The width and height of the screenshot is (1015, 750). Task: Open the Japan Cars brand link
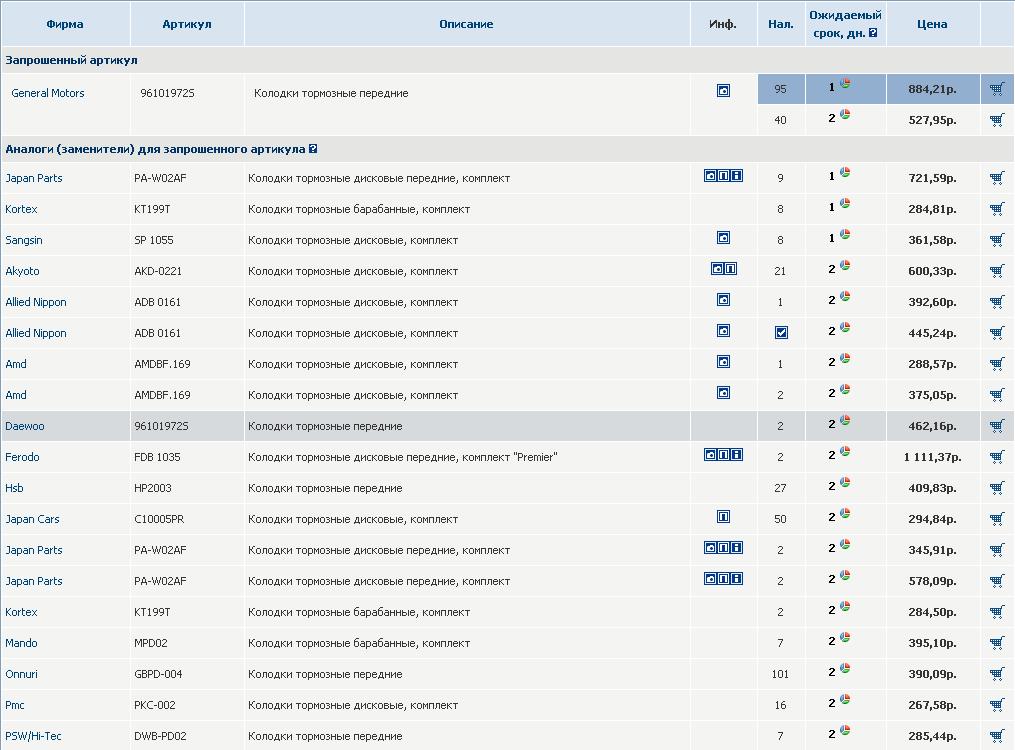[x=32, y=520]
